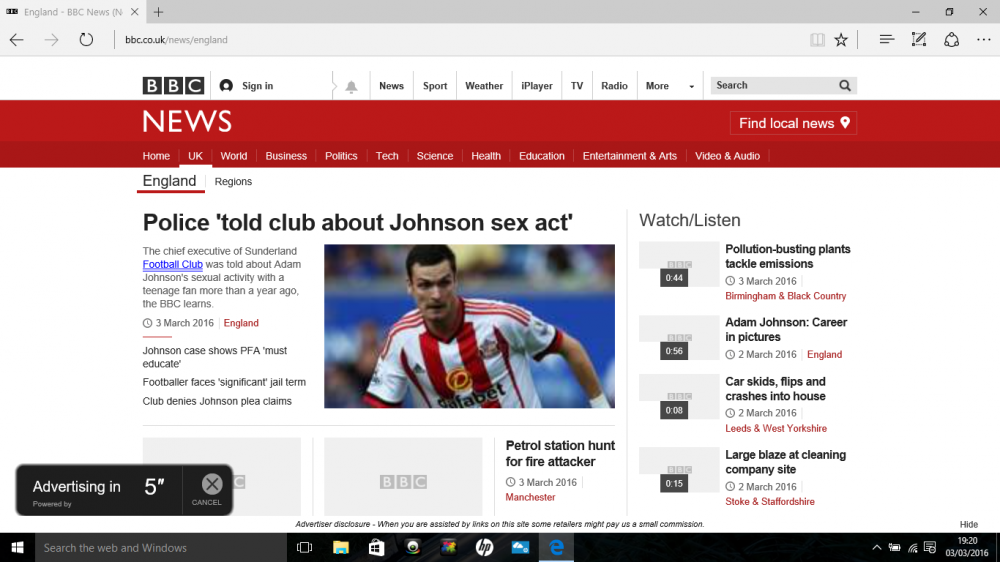Open Task View on taskbar

[x=304, y=547]
